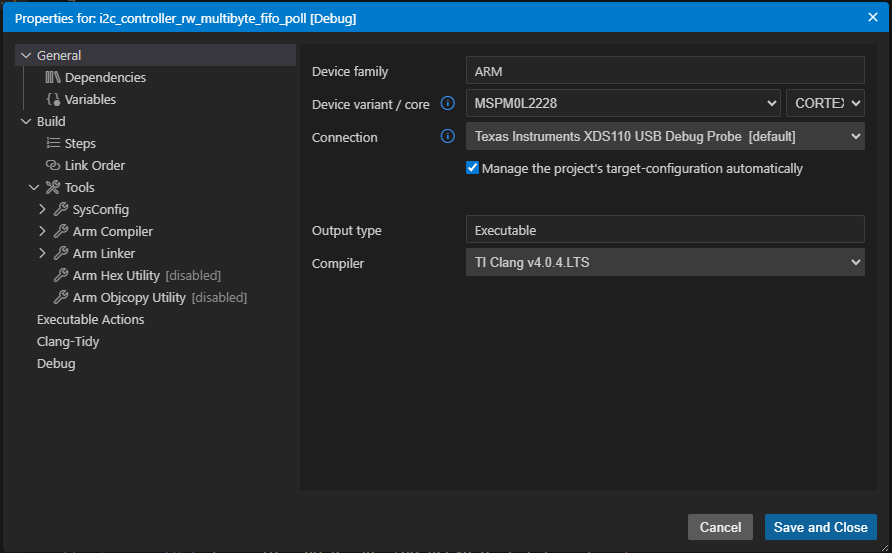This screenshot has width=892, height=553.
Task: Open Arm Linker settings
Action: click(104, 253)
